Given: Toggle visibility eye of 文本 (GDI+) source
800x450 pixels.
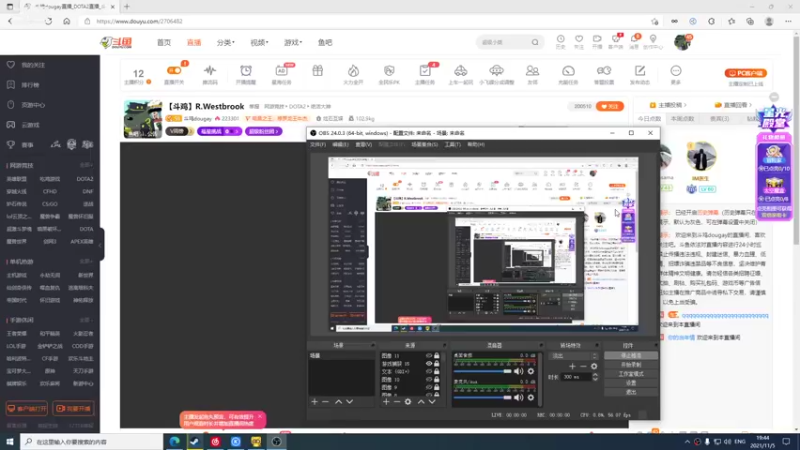Looking at the screenshot, I should 429,371.
